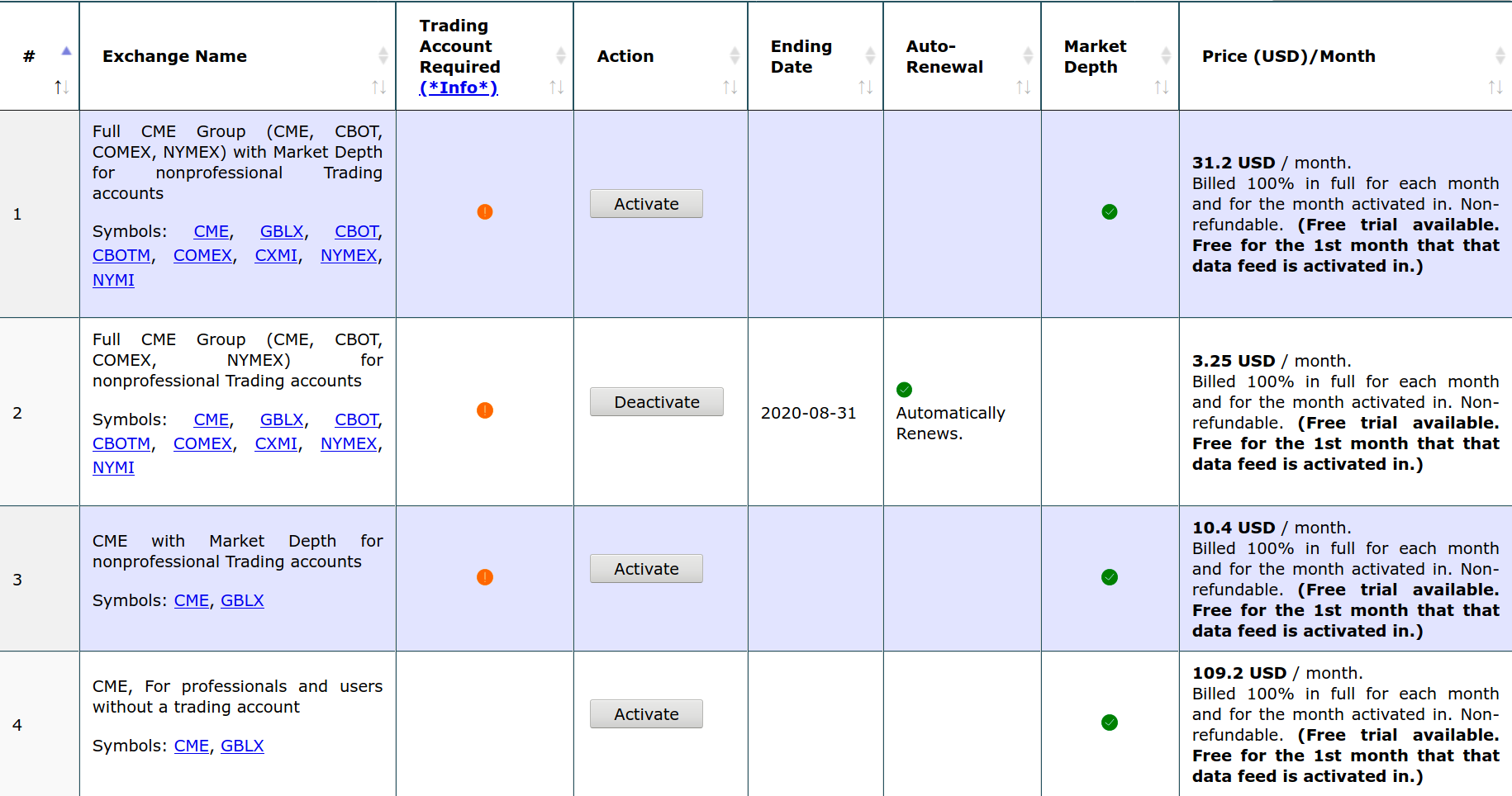Deactivate Full CME Group nonprofessional feed

click(657, 402)
